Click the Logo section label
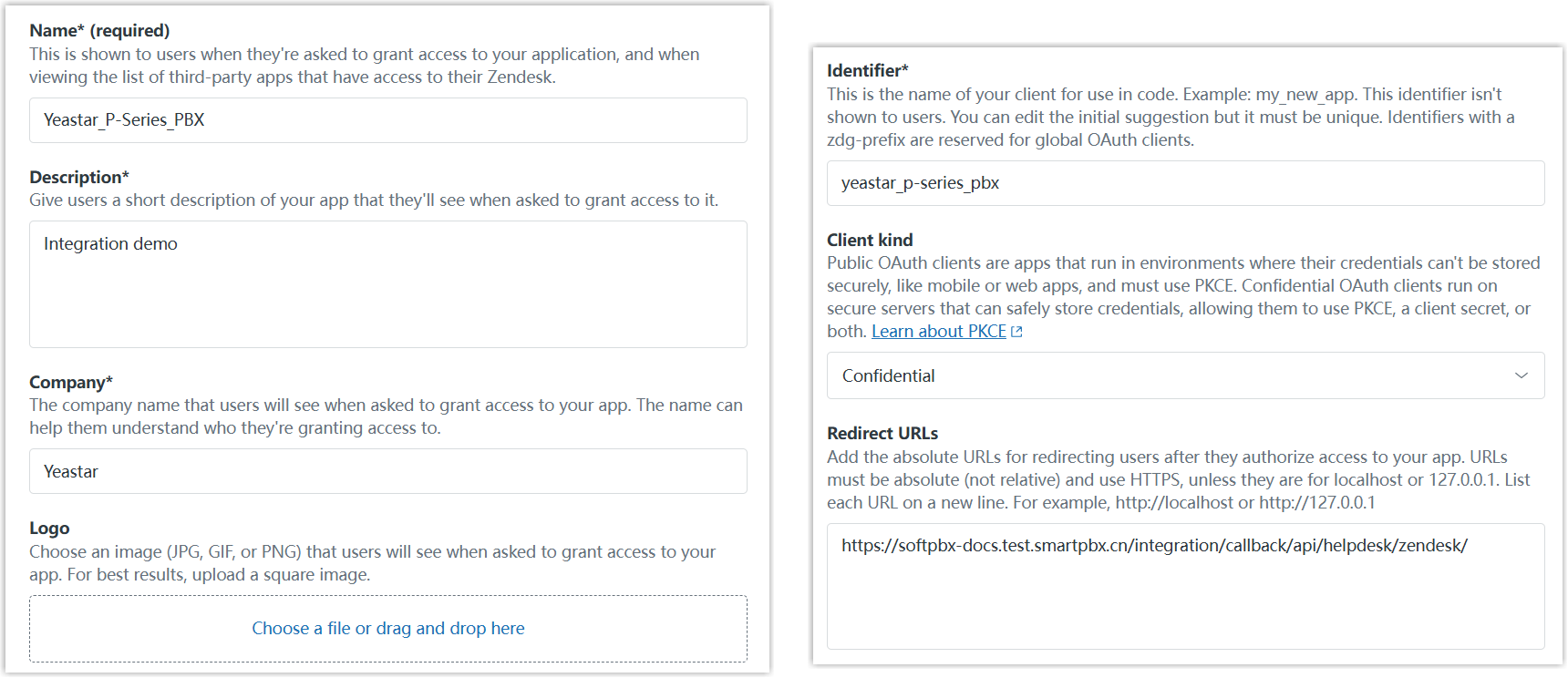Screen dimensions: 1568x678 click(49, 529)
